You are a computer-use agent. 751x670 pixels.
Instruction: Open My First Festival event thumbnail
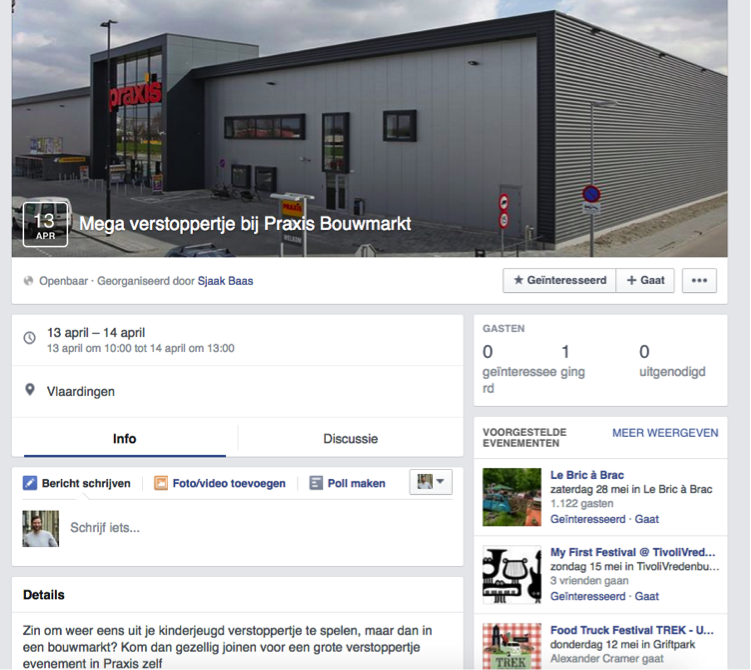(x=512, y=575)
